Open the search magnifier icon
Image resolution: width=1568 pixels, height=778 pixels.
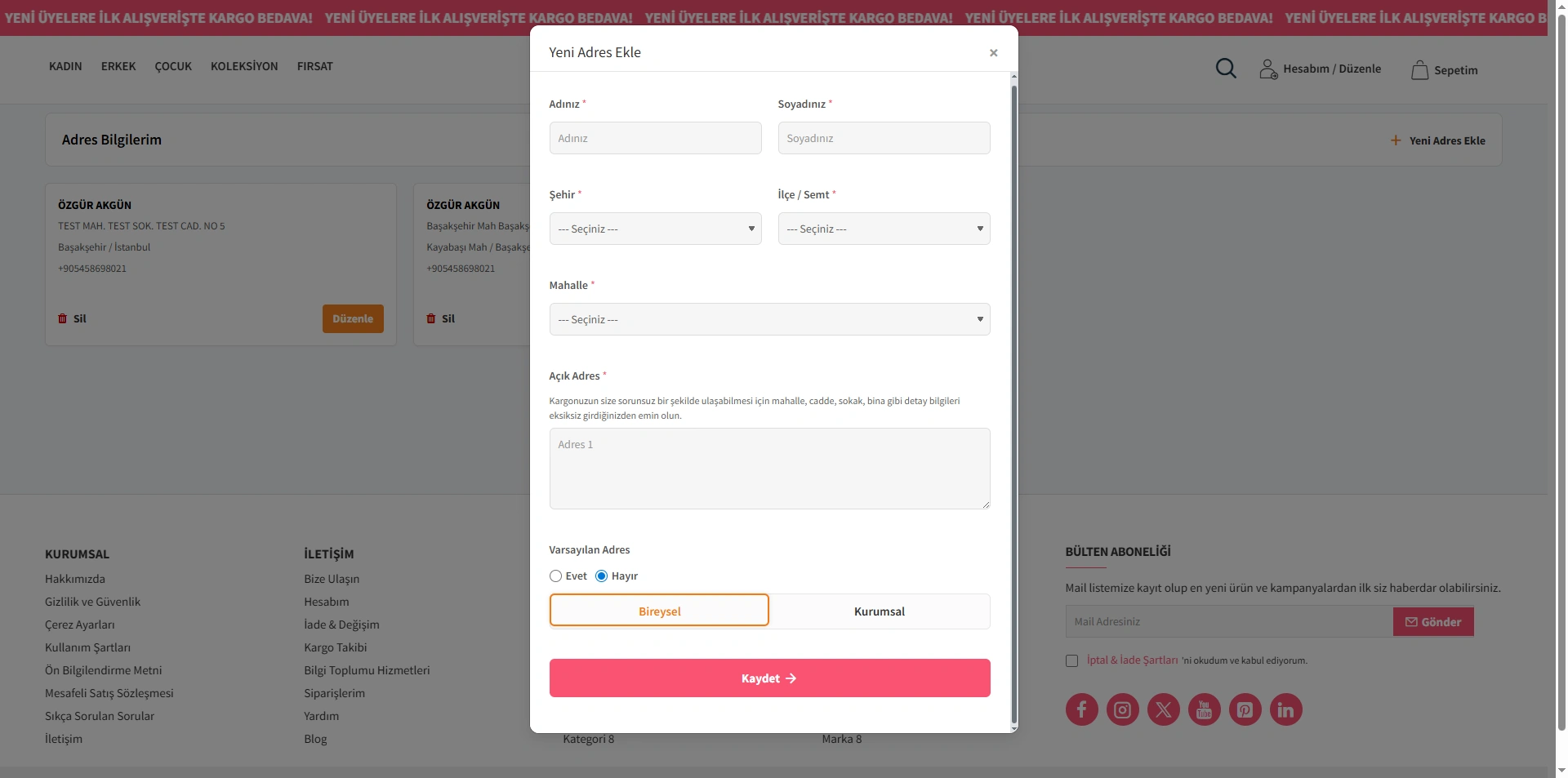pyautogui.click(x=1226, y=69)
